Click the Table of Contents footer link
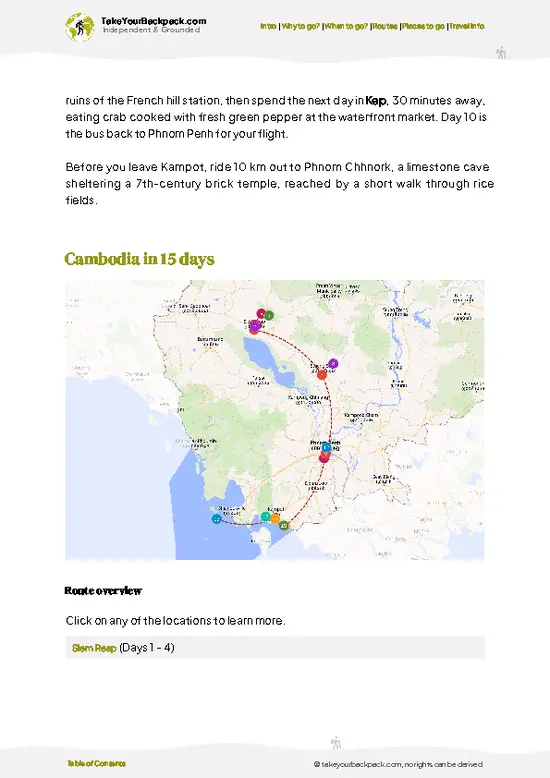Image resolution: width=550 pixels, height=778 pixels. 96,763
